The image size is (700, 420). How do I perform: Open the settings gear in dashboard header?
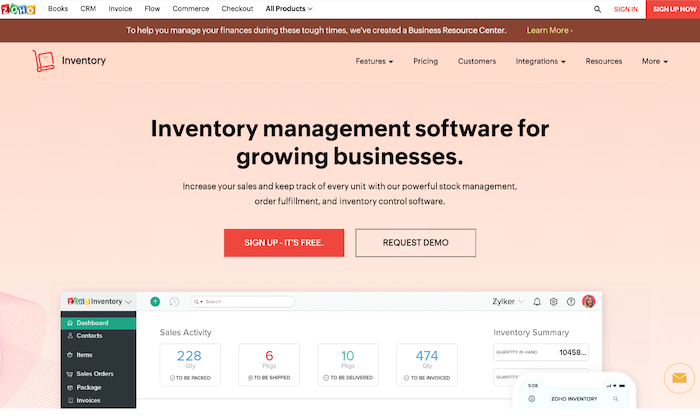[x=554, y=302]
